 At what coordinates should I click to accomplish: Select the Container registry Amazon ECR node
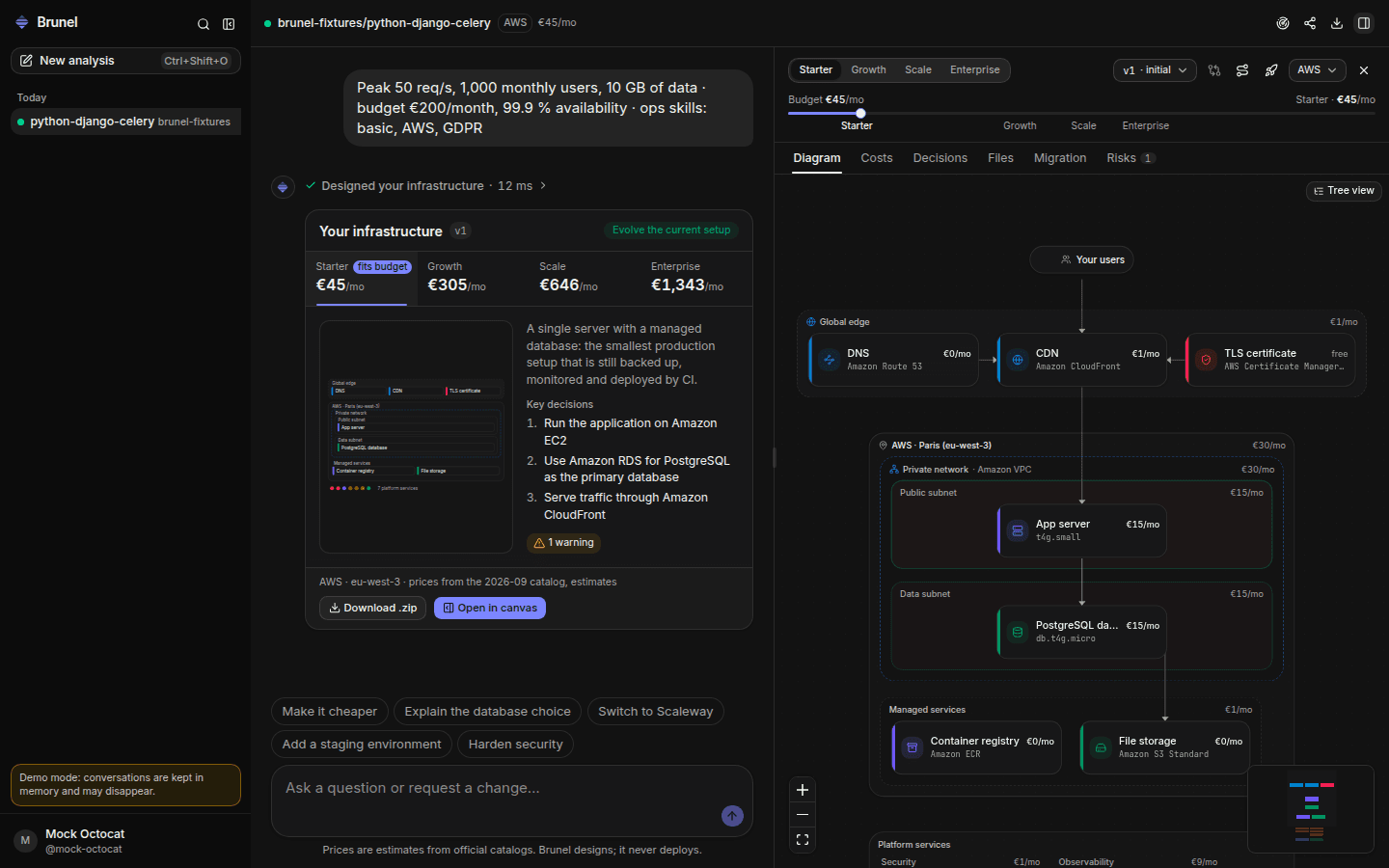(x=977, y=747)
